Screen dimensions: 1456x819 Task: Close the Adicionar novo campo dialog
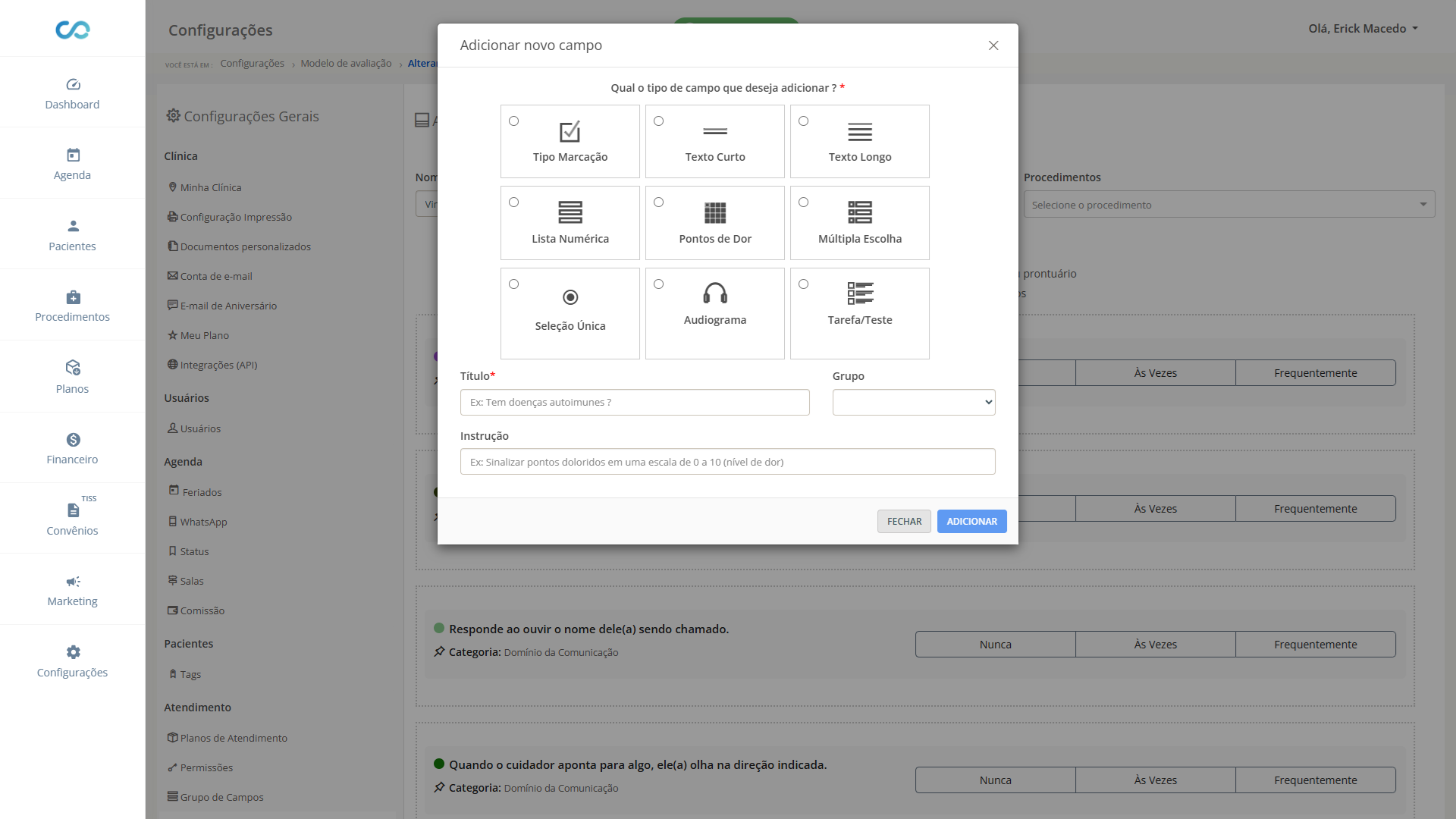coord(993,45)
